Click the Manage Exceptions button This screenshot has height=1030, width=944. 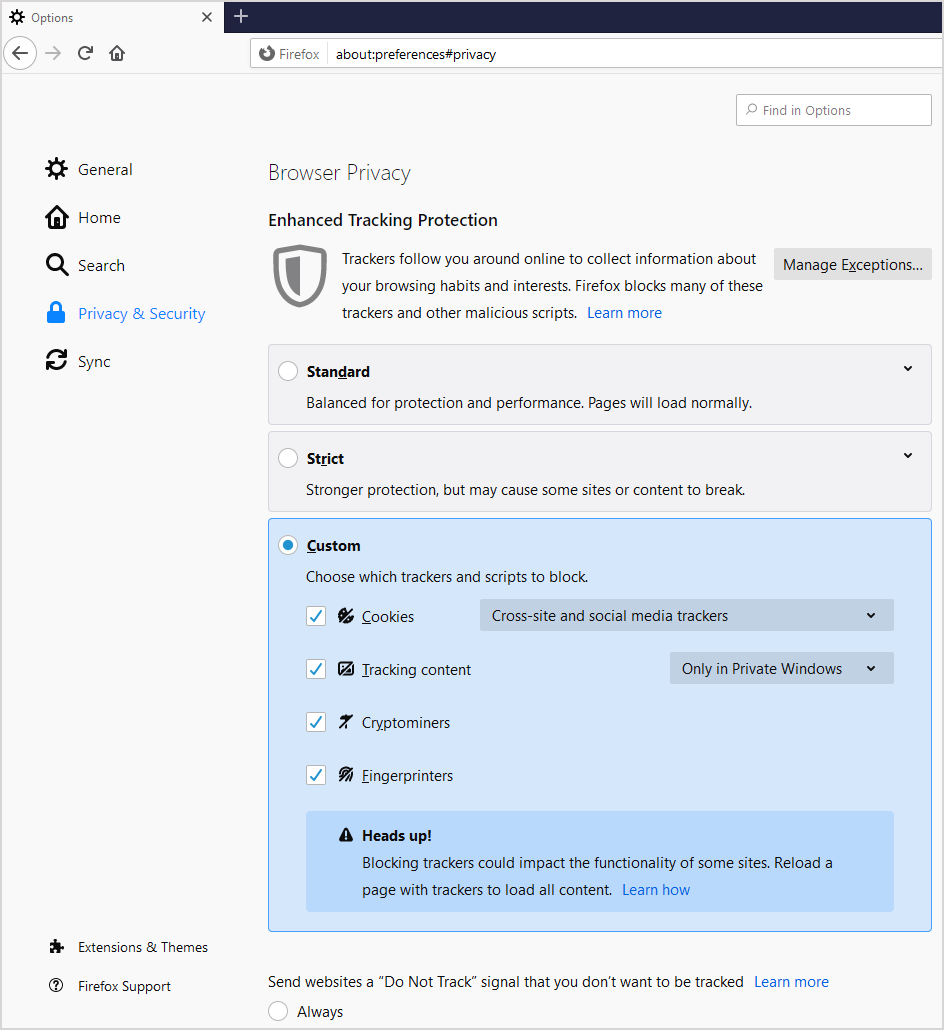coord(852,264)
